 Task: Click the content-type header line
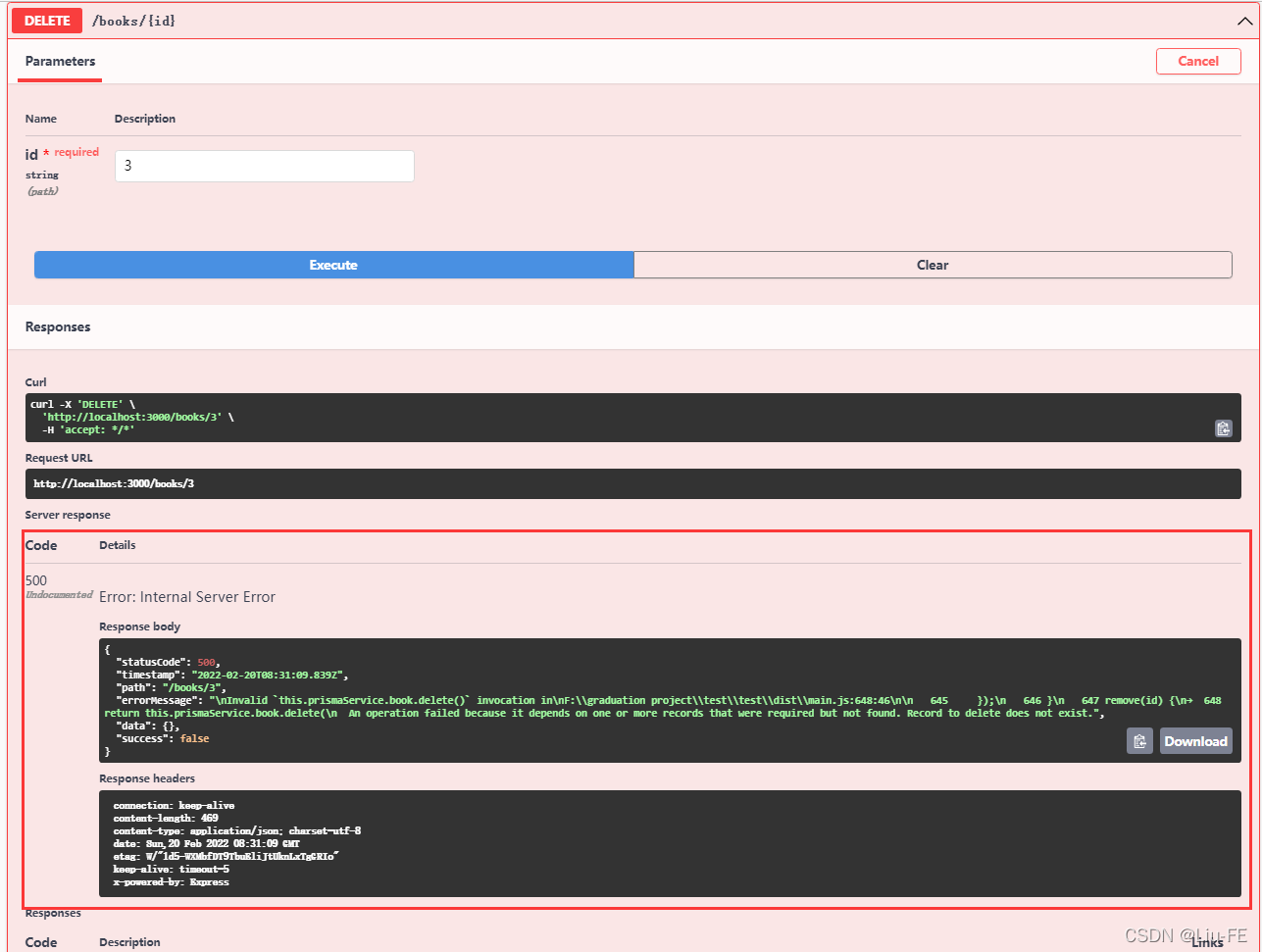(x=237, y=830)
